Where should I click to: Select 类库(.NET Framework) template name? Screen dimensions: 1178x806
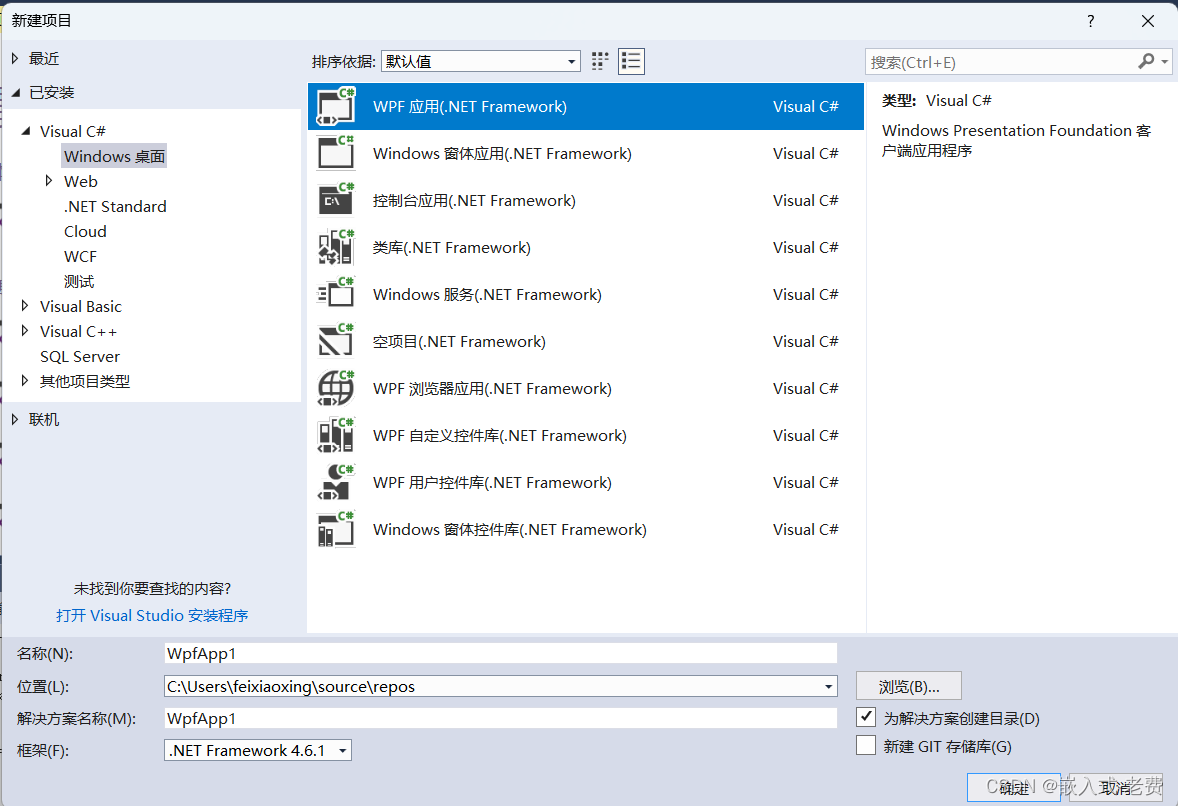tap(452, 247)
